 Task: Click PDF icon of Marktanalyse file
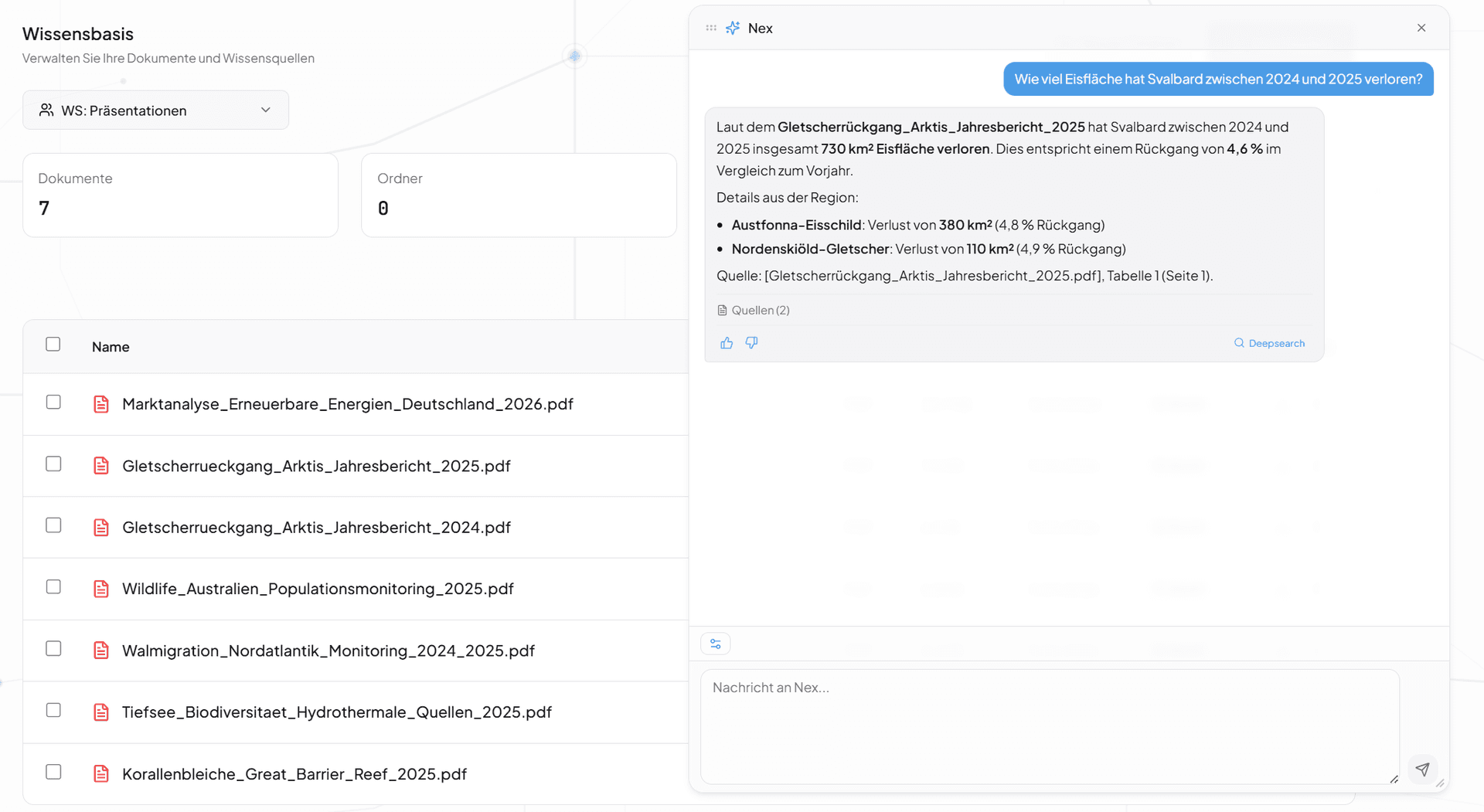coord(101,404)
